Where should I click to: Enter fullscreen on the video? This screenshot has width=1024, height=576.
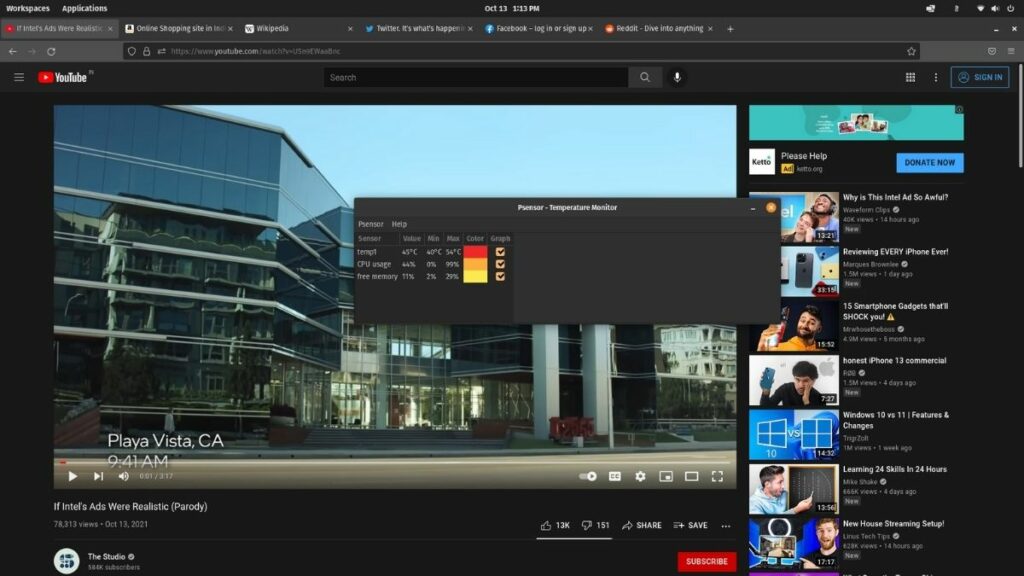click(x=718, y=477)
